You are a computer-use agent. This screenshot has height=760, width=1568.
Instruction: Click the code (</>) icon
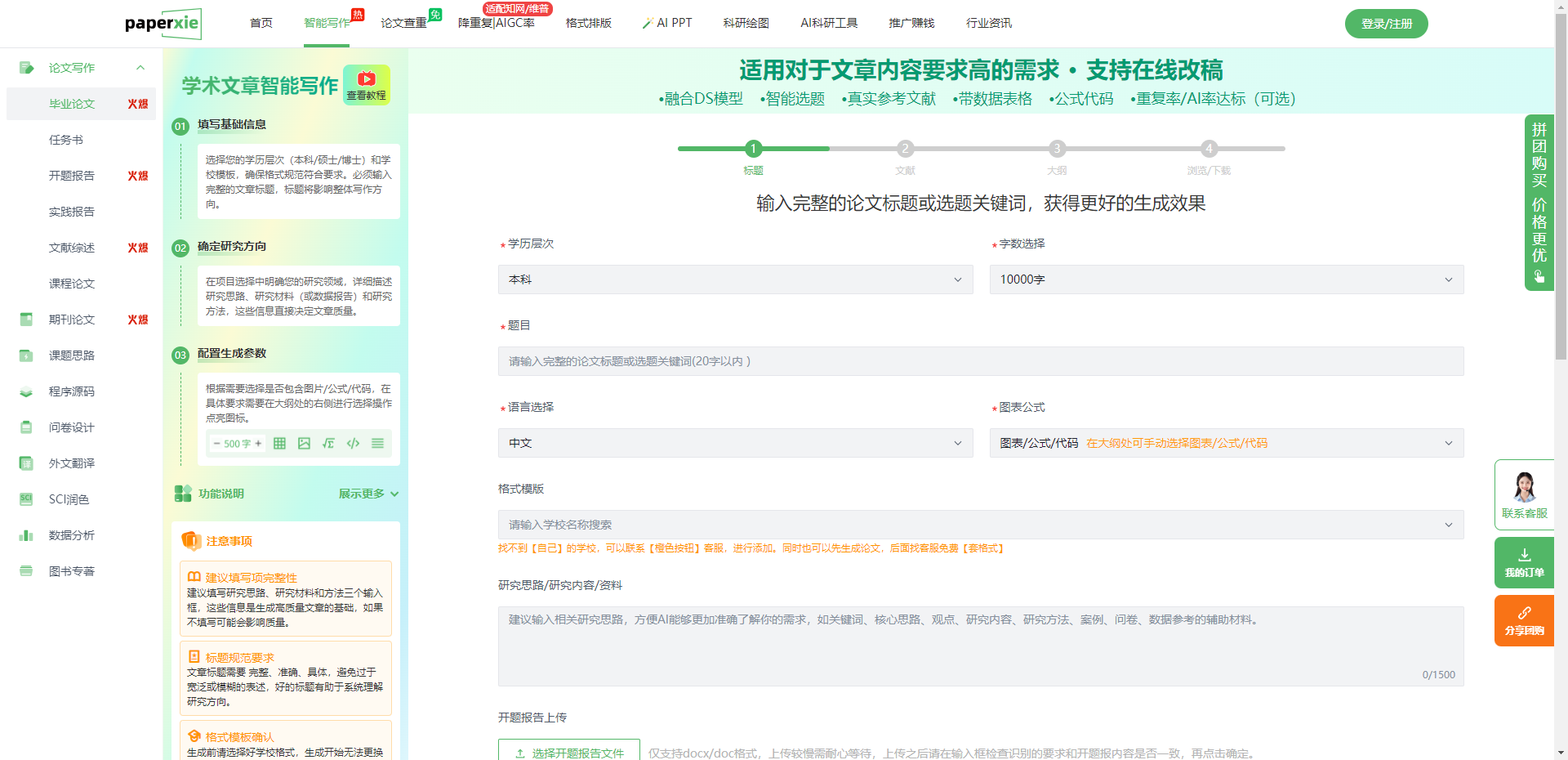353,444
